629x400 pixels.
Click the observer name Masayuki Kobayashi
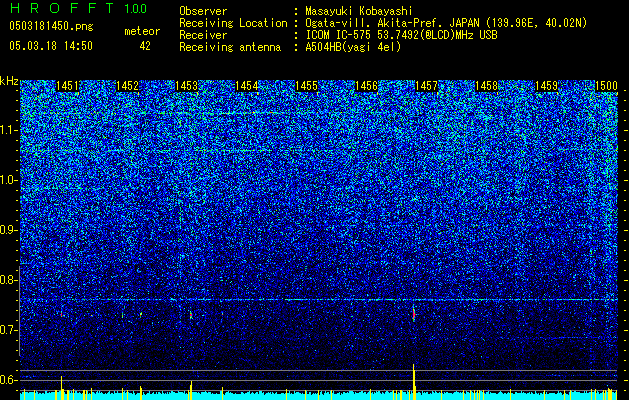click(x=359, y=11)
